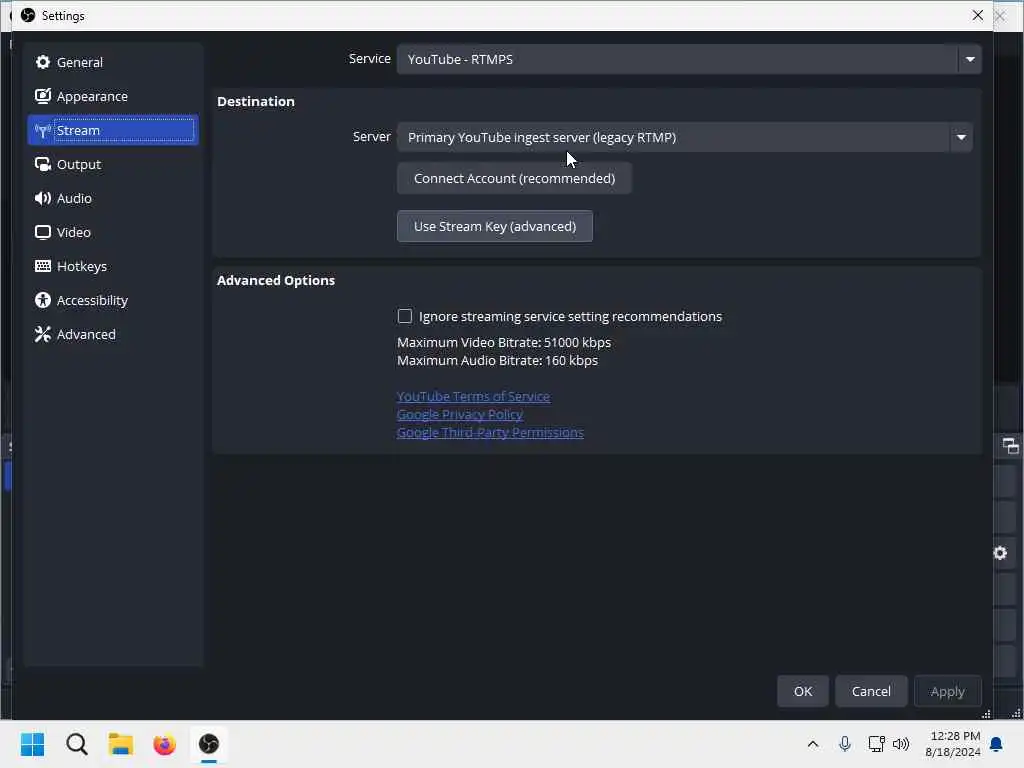Click the Destination section heading
This screenshot has height=768, width=1024.
(256, 101)
